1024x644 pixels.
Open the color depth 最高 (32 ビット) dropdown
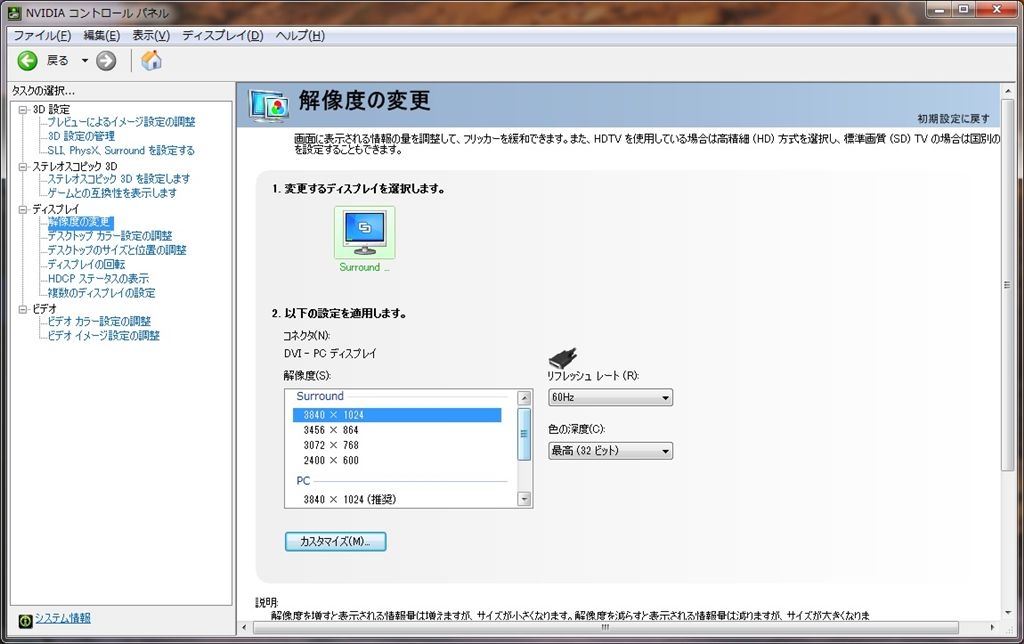point(610,451)
